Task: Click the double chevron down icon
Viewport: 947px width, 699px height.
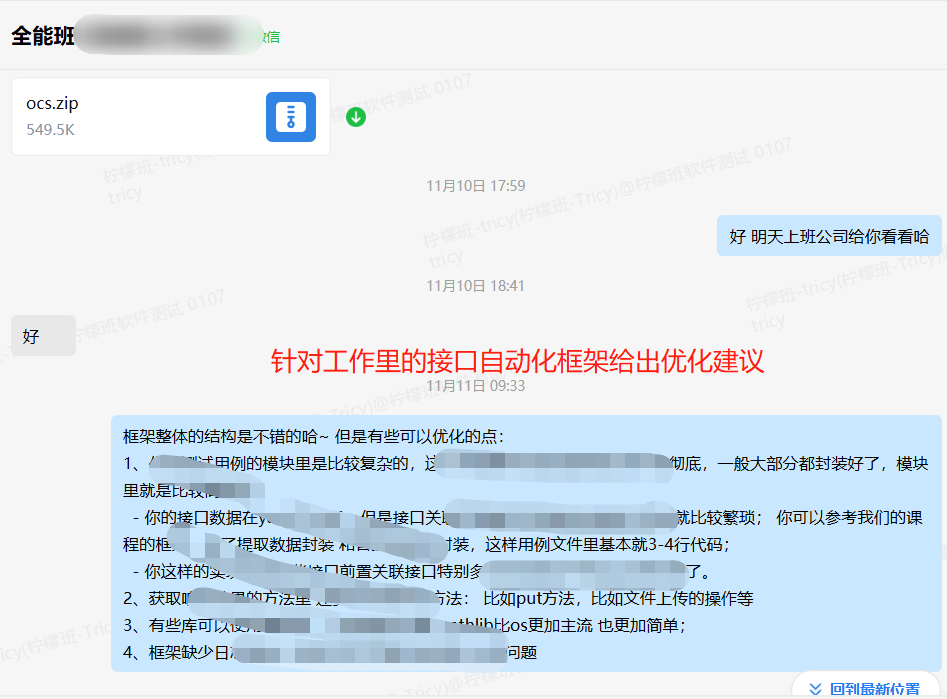Action: pos(815,689)
